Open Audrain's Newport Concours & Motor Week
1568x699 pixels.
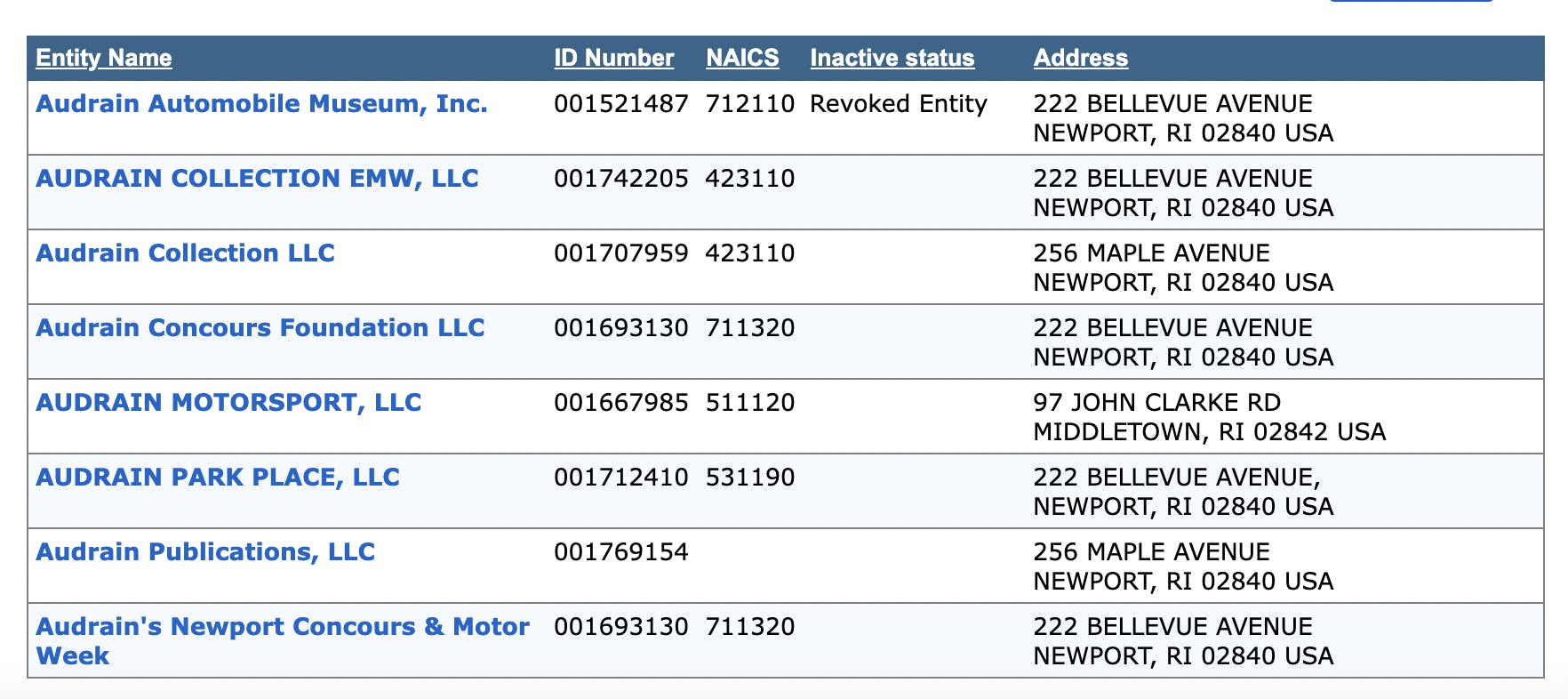tap(282, 627)
